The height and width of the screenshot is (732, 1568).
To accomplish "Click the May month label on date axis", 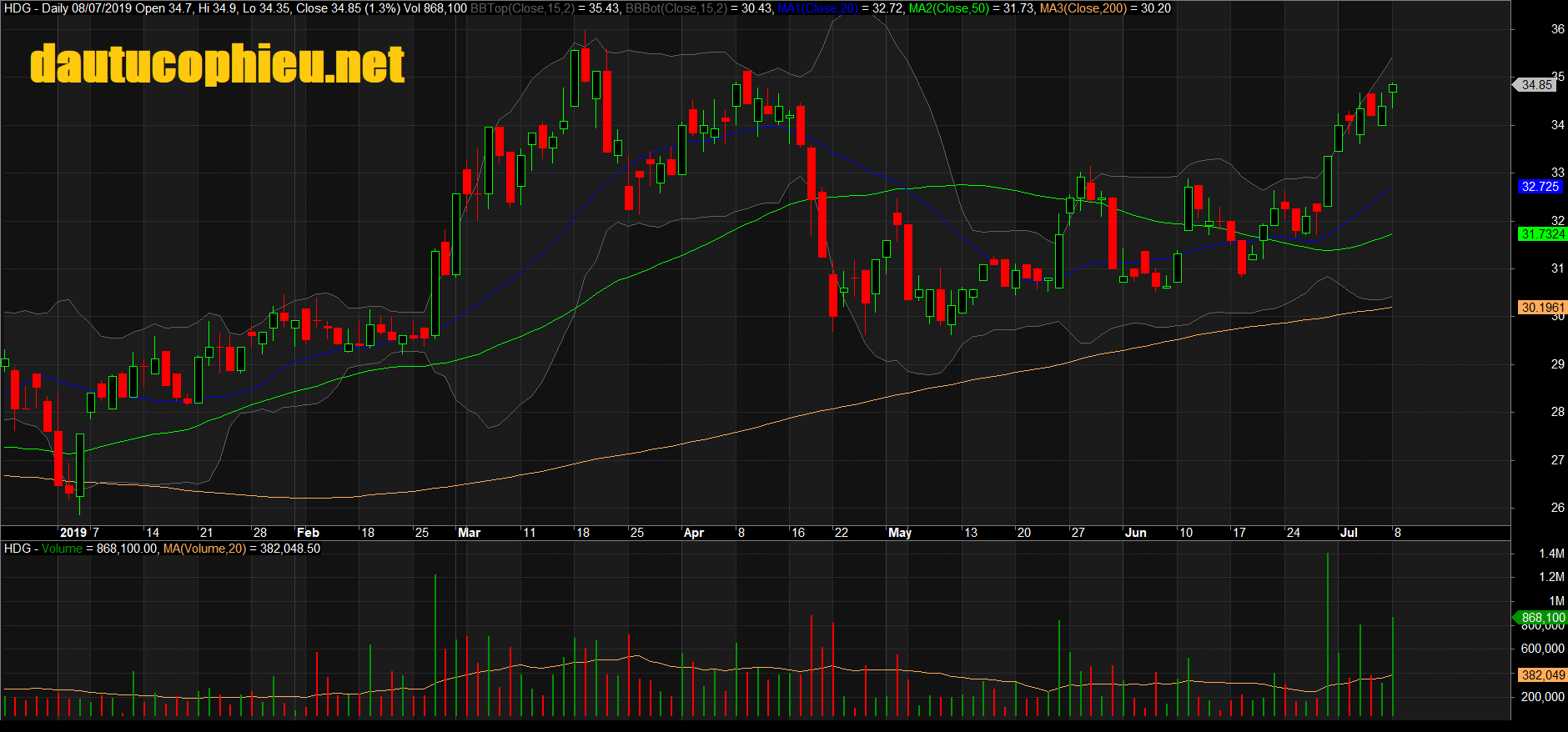I will coord(900,533).
